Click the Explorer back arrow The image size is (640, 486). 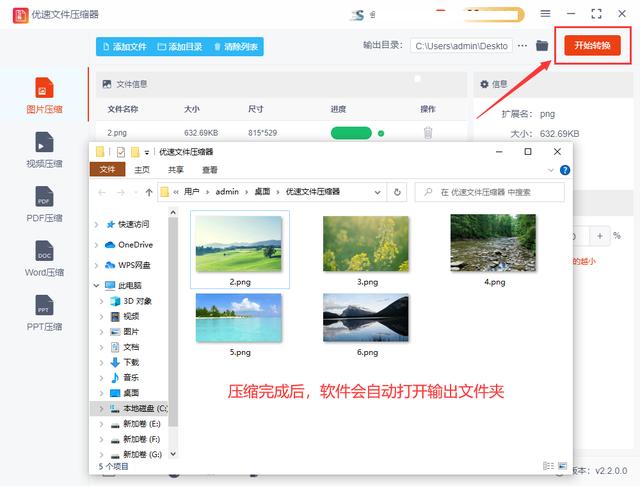pos(102,192)
